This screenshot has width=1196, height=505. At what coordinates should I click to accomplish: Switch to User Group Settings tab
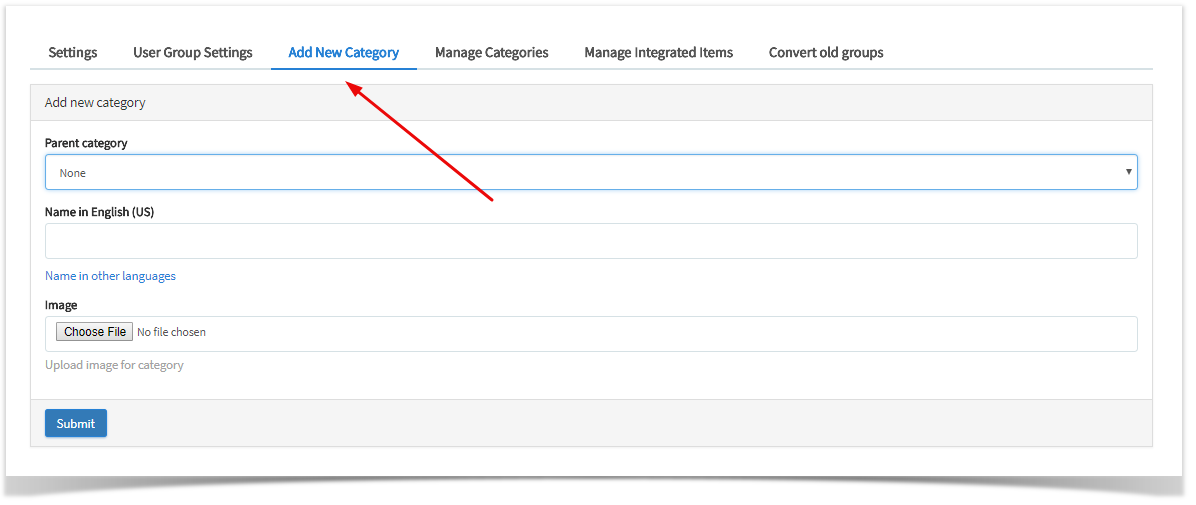(x=192, y=53)
